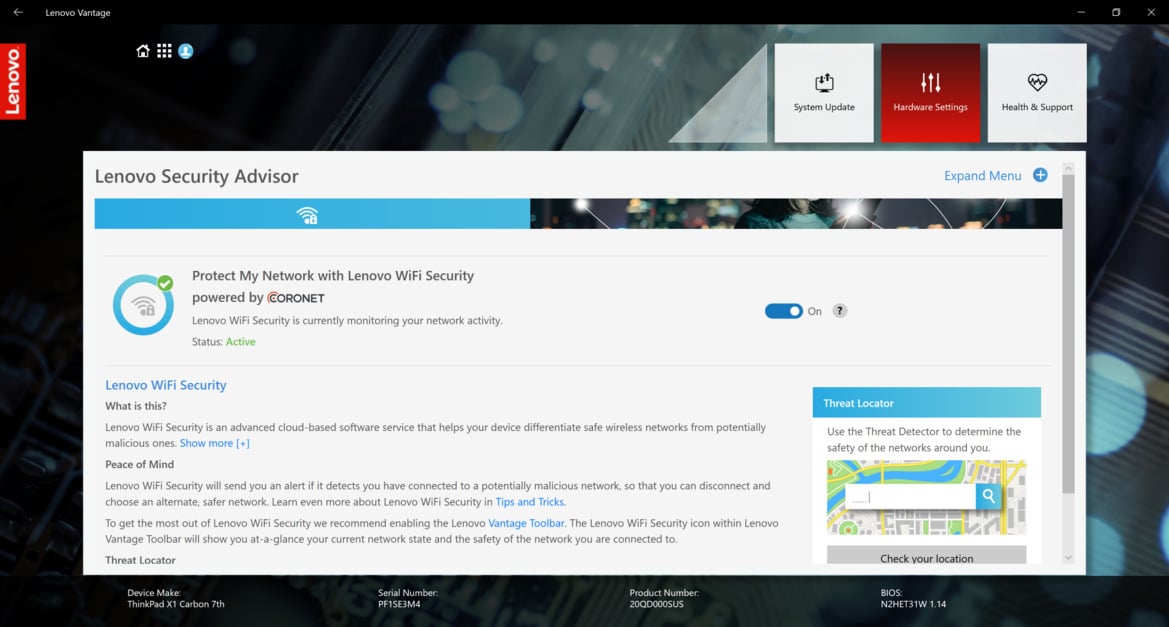Click the Check your location button

(x=927, y=555)
